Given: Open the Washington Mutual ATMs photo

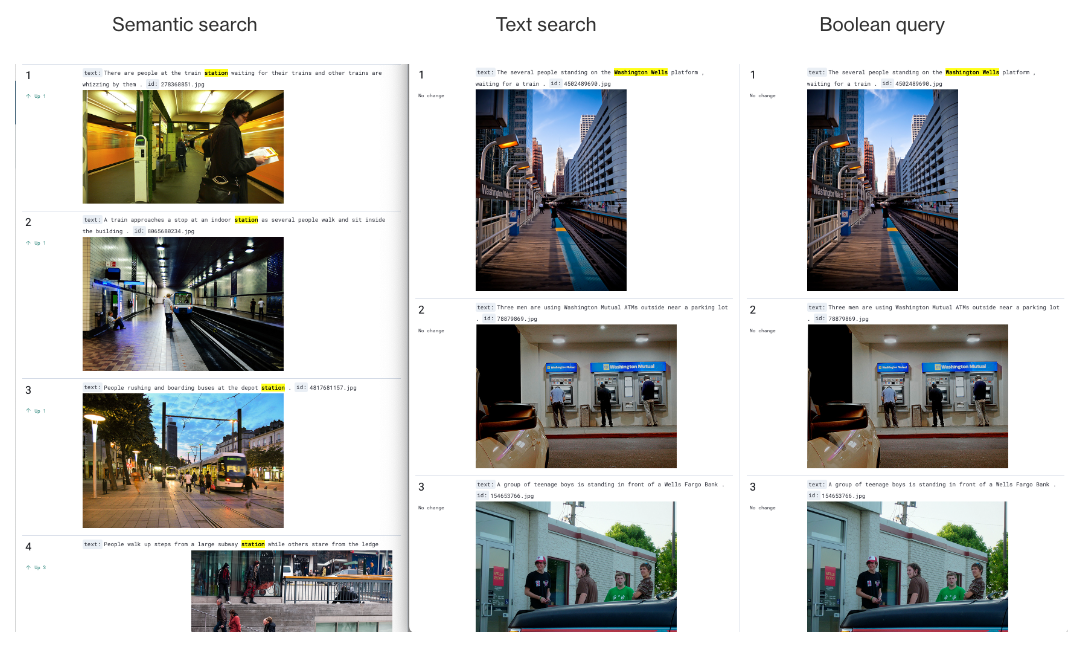Looking at the screenshot, I should [x=576, y=396].
